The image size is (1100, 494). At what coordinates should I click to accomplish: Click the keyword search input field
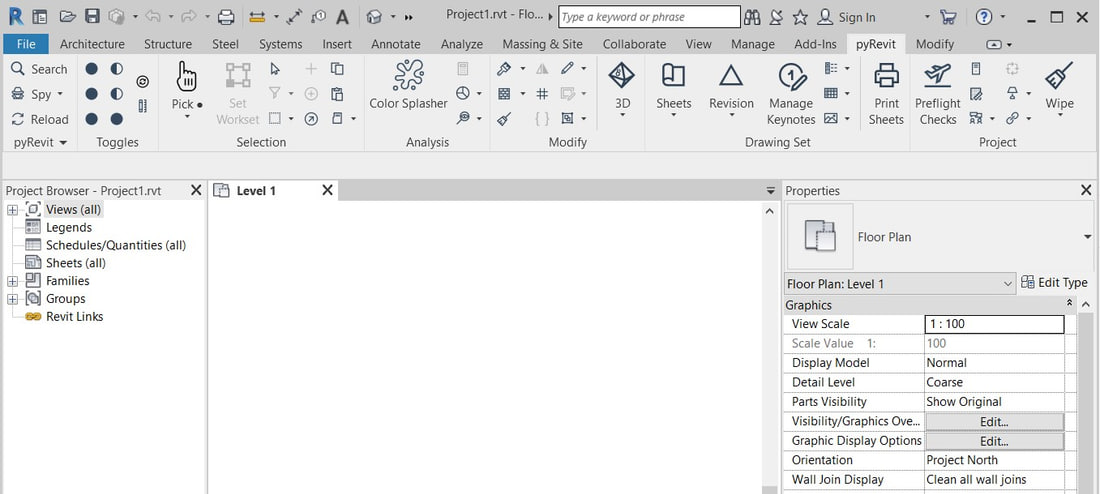(649, 17)
